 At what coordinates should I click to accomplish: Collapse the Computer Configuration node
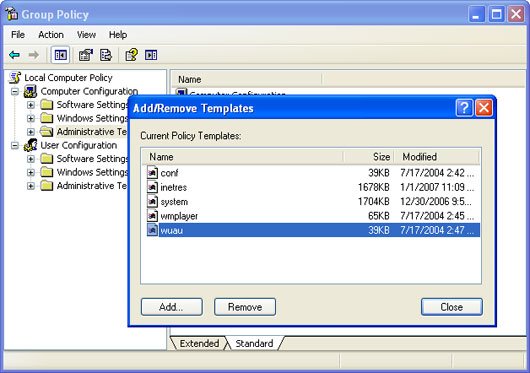click(x=15, y=92)
